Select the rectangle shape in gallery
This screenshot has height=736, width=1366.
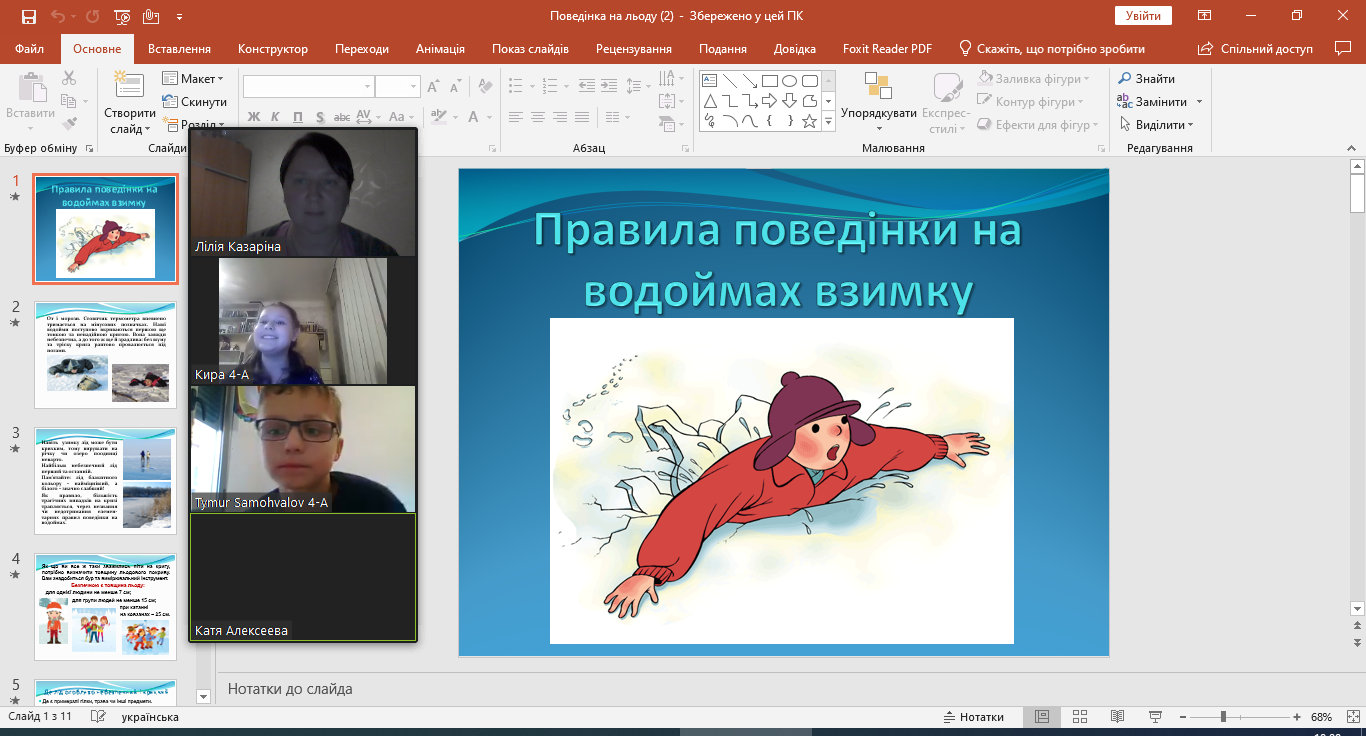[770, 81]
